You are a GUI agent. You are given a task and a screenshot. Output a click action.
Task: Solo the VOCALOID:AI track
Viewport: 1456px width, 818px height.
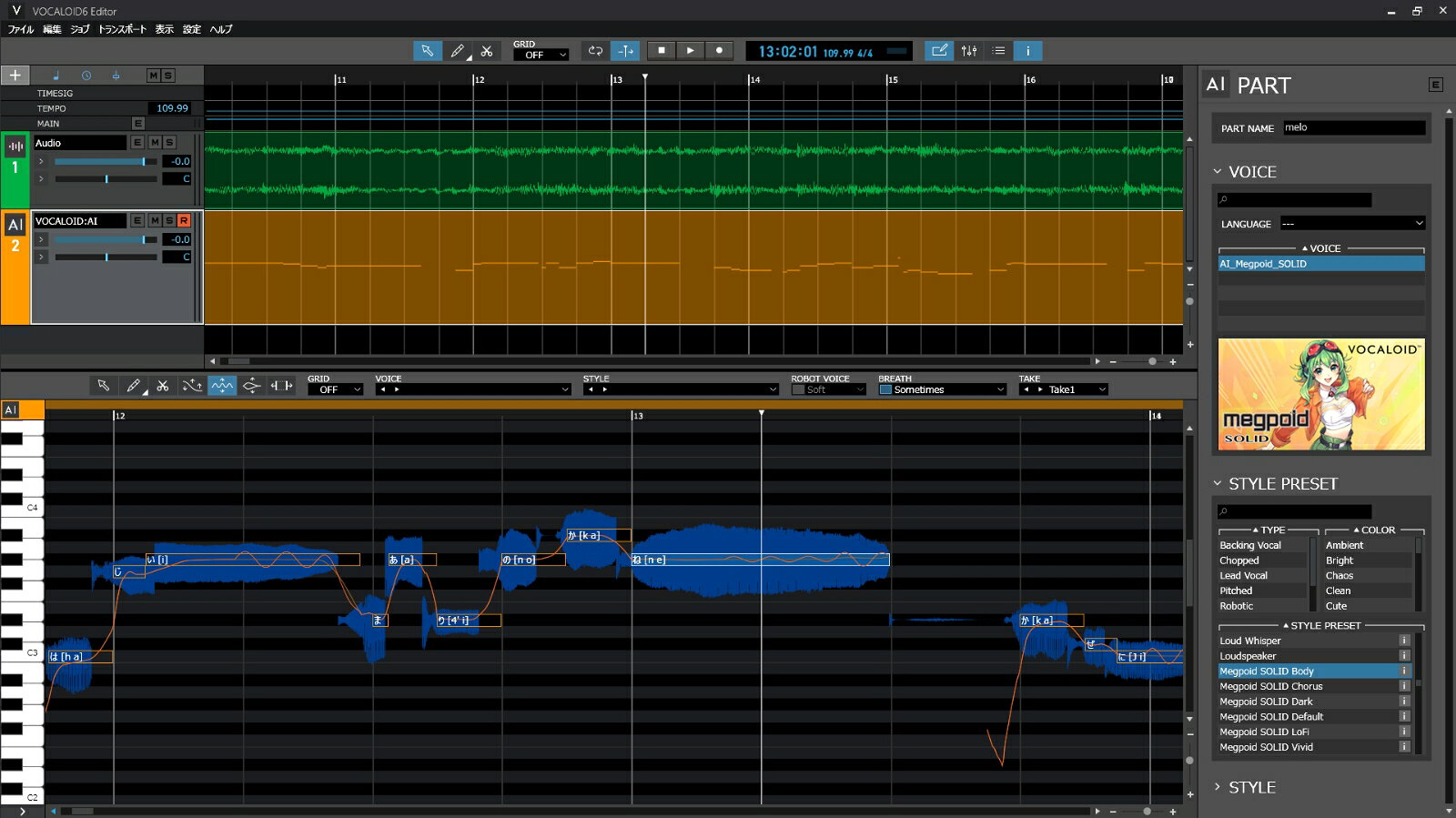169,221
